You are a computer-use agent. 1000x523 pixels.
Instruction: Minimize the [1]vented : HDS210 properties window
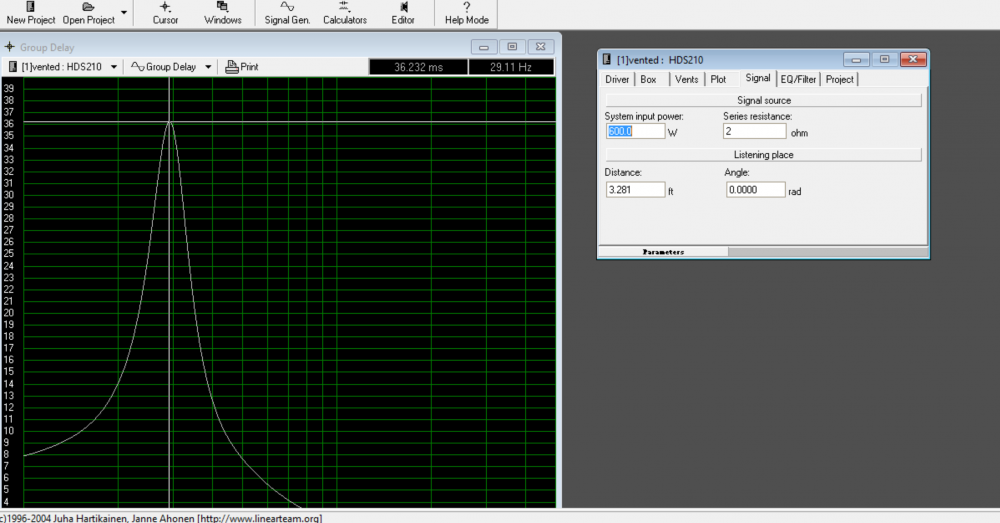856,59
